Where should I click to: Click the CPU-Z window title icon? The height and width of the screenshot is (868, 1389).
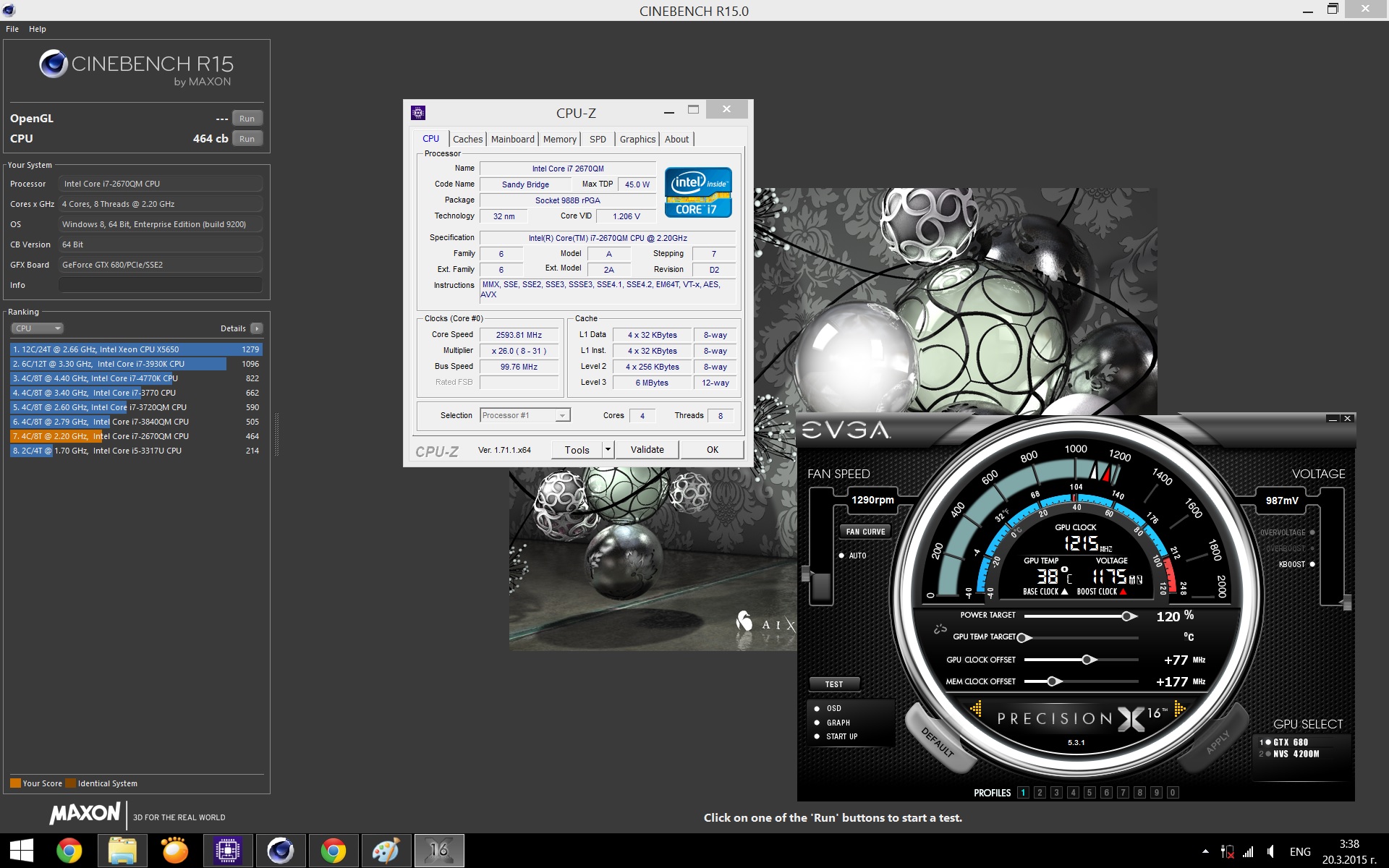(418, 112)
